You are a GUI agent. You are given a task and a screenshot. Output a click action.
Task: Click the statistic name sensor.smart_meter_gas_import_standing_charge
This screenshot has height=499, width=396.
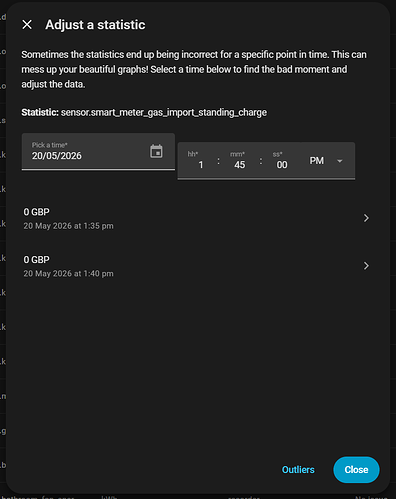pyautogui.click(x=164, y=113)
